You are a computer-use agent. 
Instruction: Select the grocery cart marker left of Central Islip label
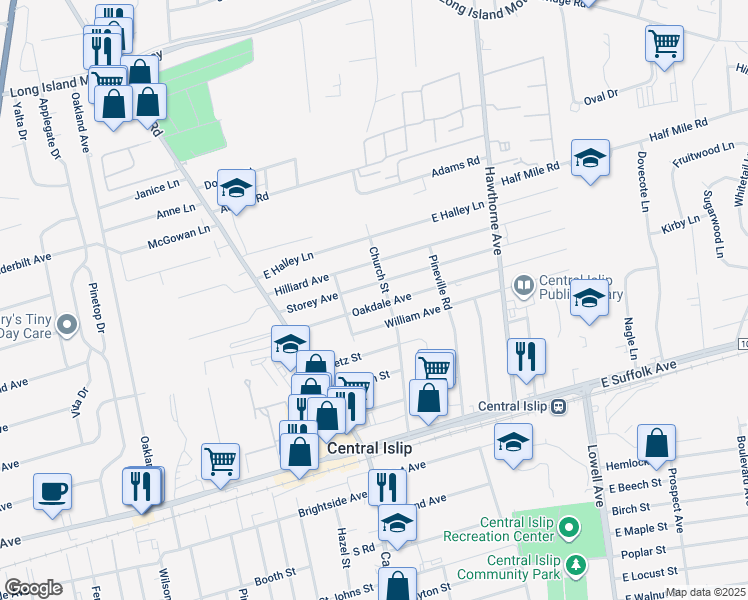pos(220,464)
